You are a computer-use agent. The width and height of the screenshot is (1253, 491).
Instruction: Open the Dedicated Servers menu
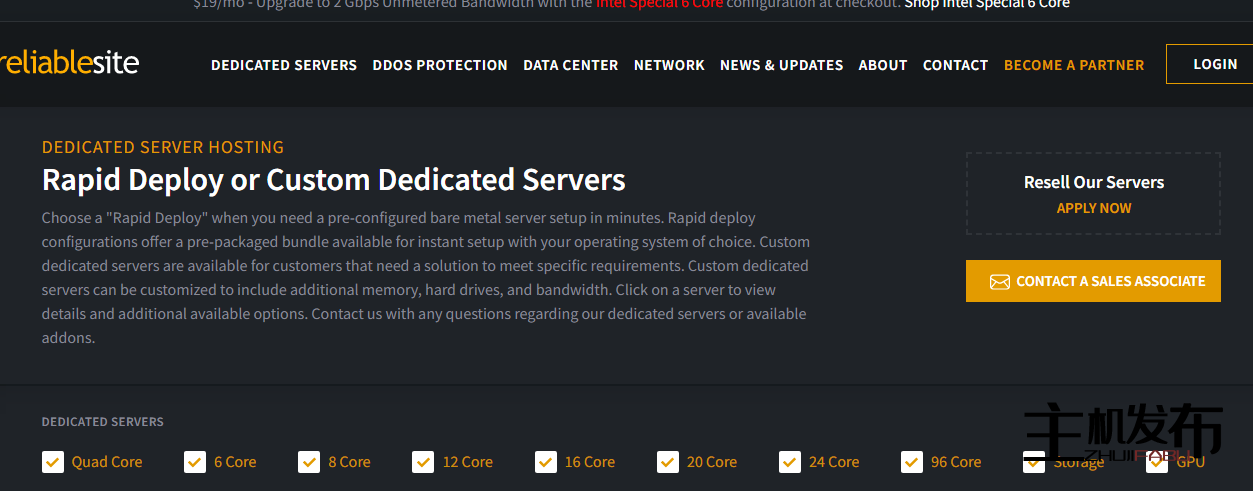pos(284,65)
